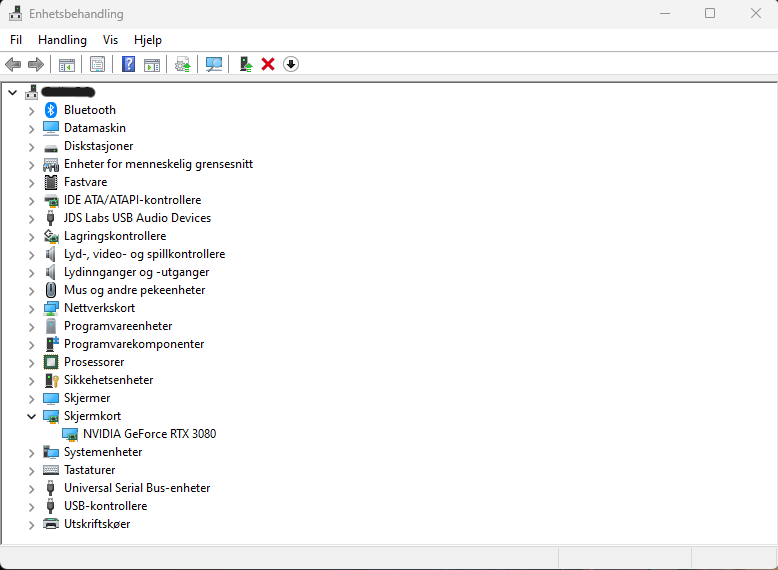
Task: Maximize the Enhetsbehandling window
Action: pos(710,13)
